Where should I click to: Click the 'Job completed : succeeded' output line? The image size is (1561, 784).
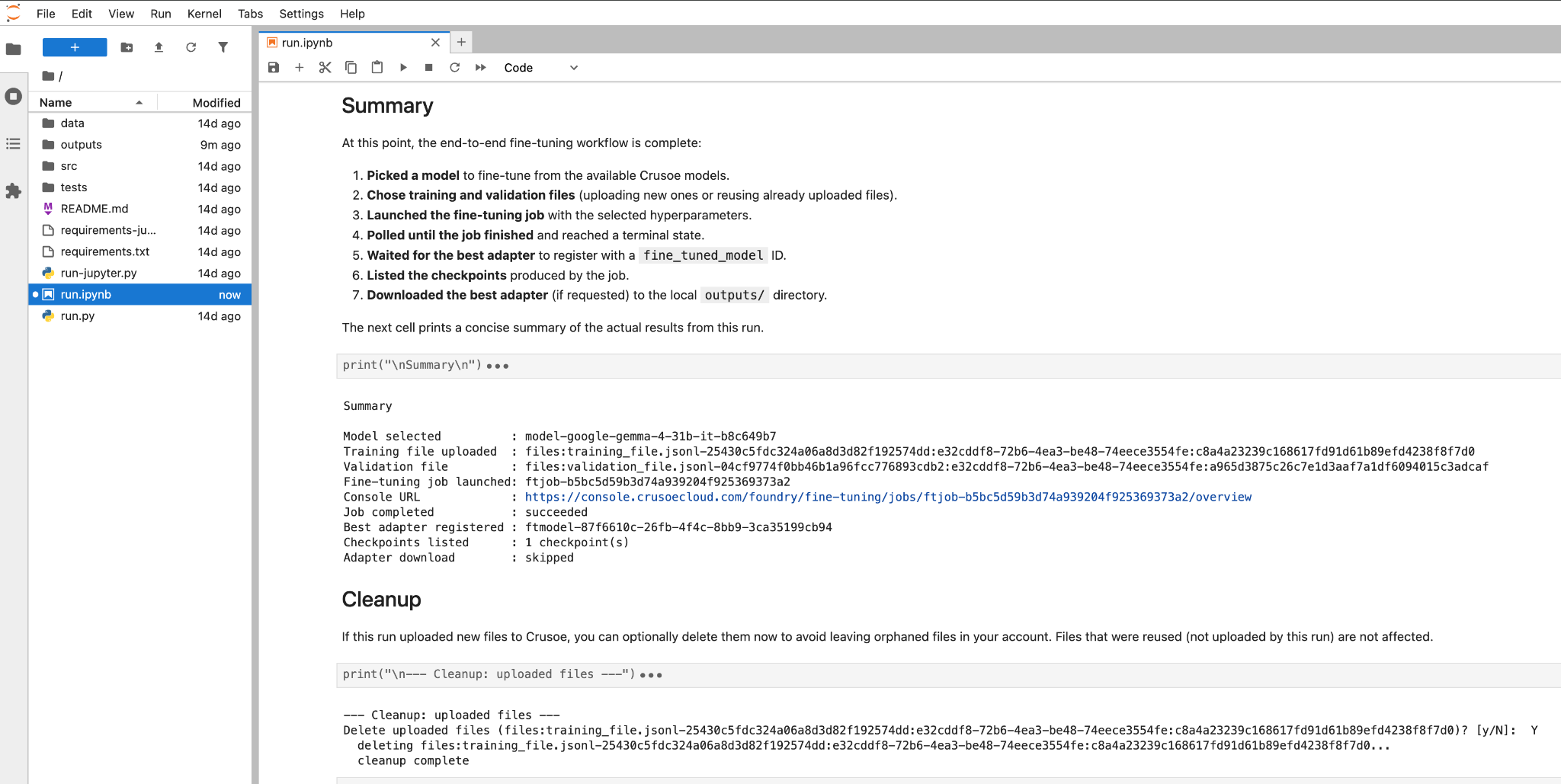click(x=465, y=512)
